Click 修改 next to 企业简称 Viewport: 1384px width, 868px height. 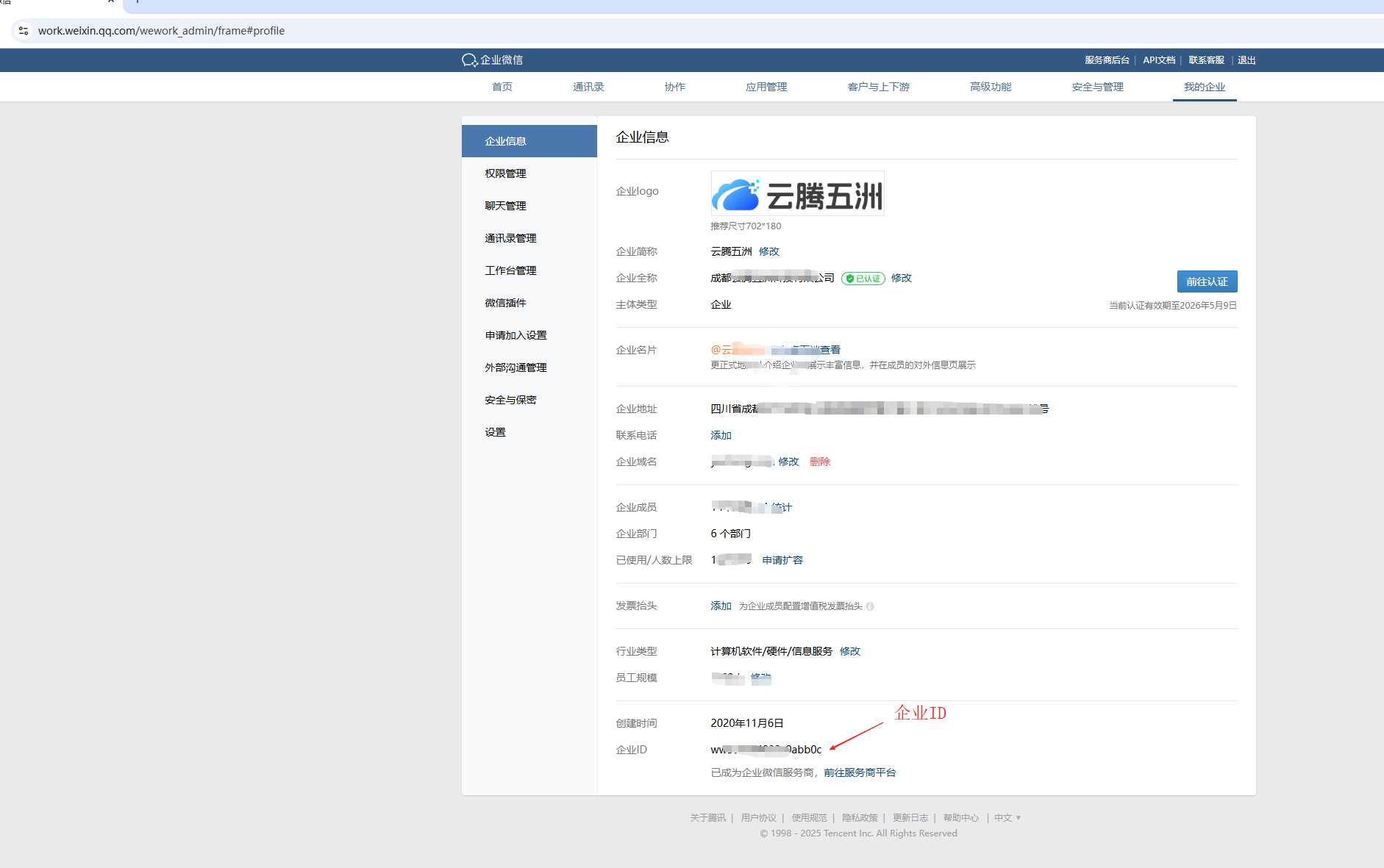click(769, 251)
